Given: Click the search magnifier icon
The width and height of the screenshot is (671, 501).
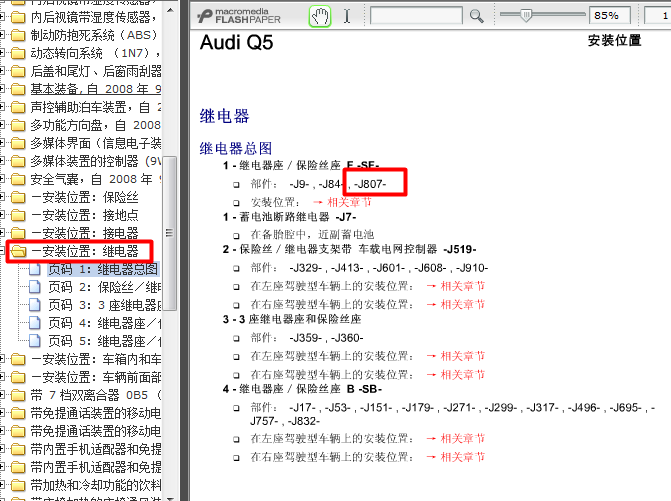Looking at the screenshot, I should click(476, 16).
